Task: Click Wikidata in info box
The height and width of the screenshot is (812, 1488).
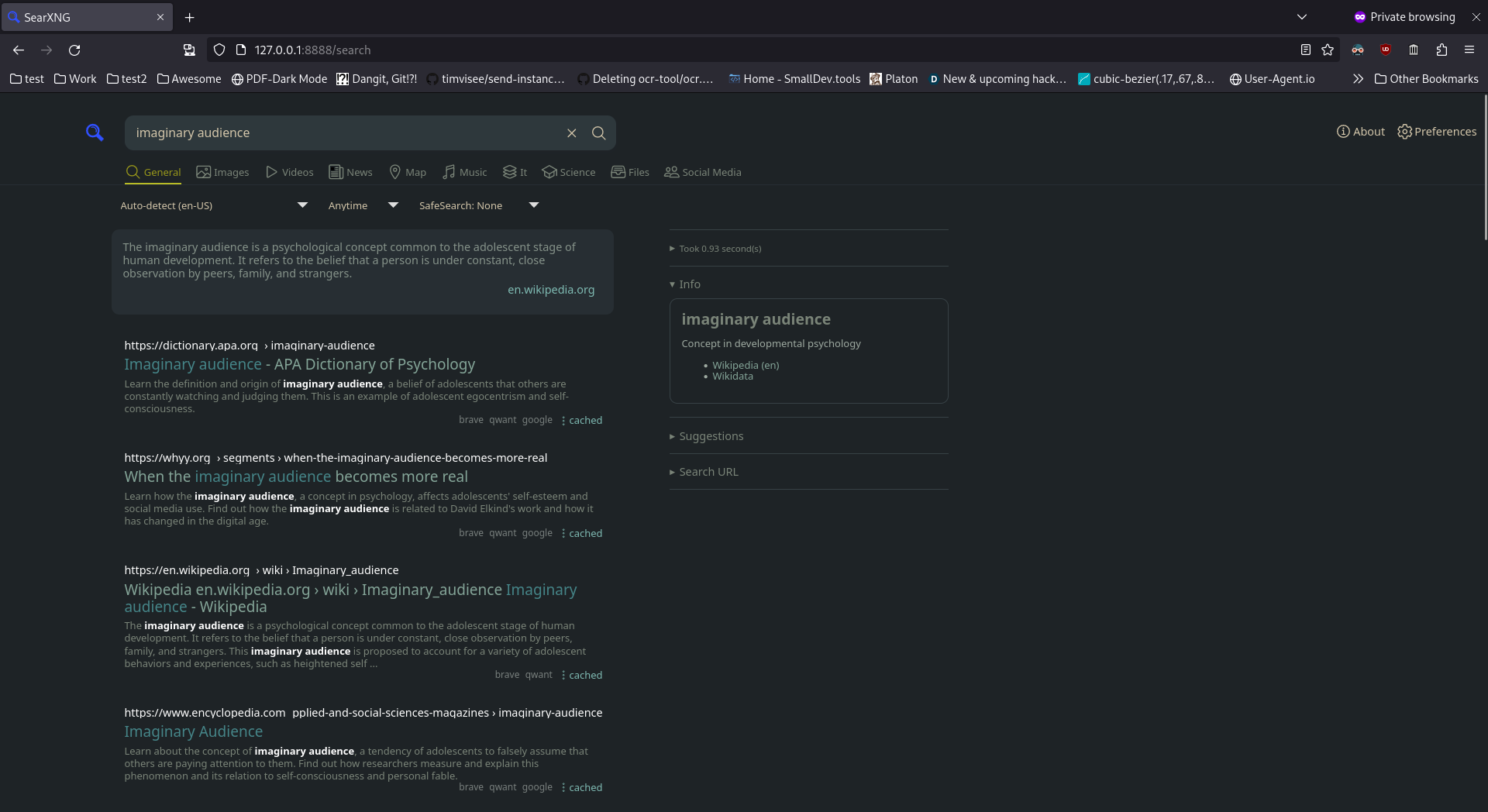Action: coord(732,377)
